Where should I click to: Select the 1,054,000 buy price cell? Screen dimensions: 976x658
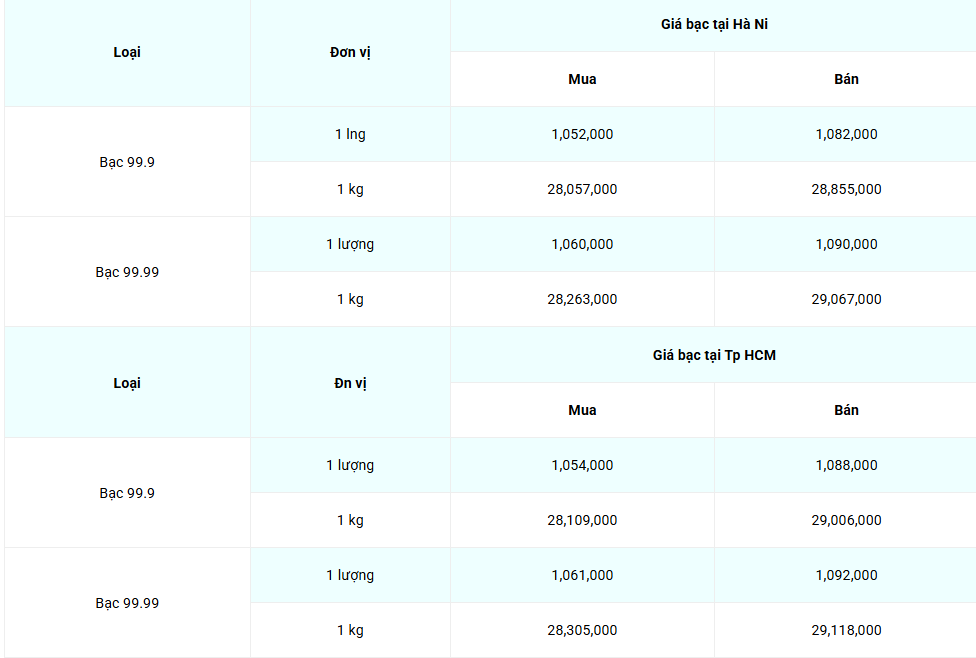click(x=582, y=465)
